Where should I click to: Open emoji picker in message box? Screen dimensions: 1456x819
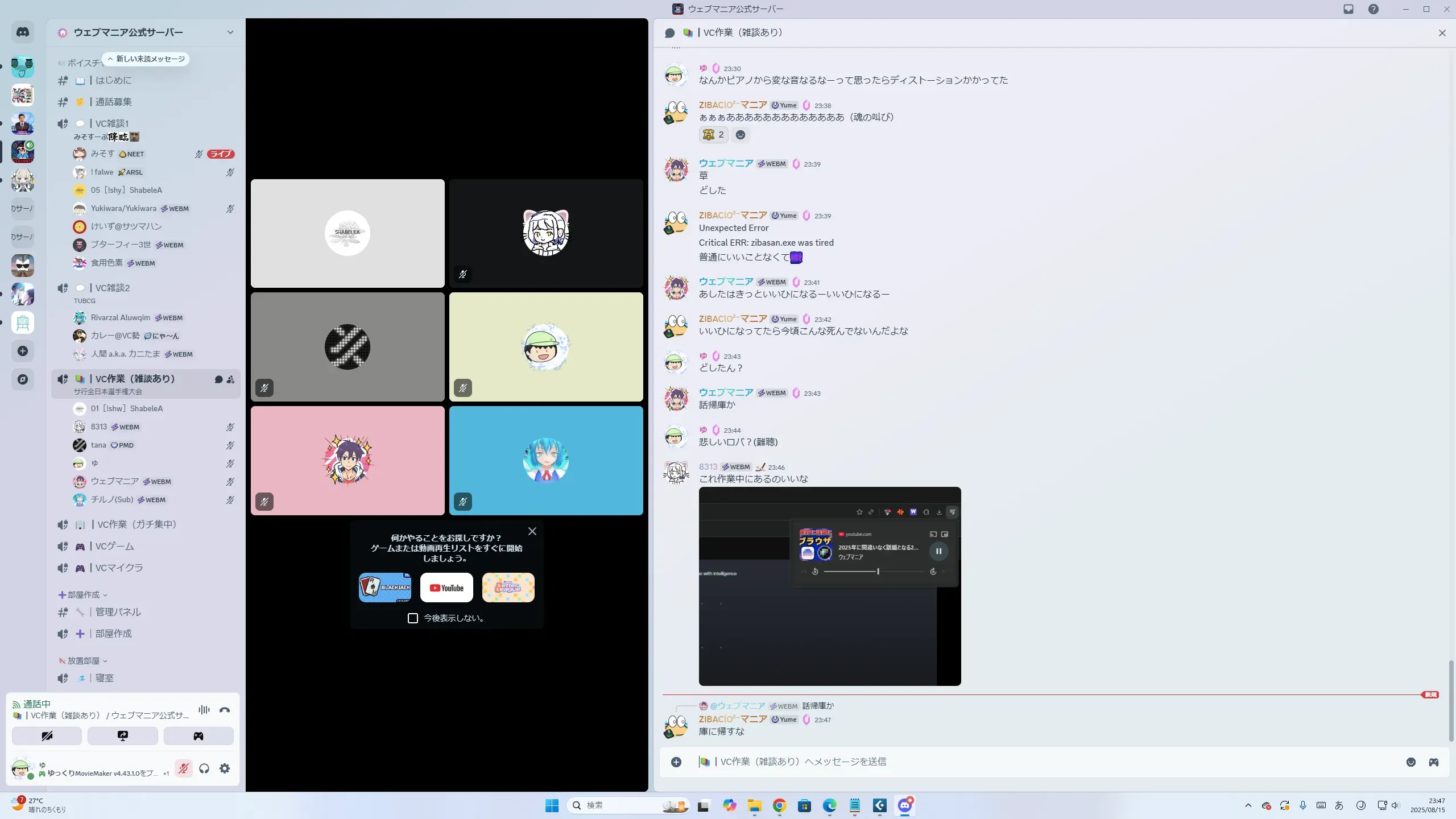pyautogui.click(x=1410, y=762)
